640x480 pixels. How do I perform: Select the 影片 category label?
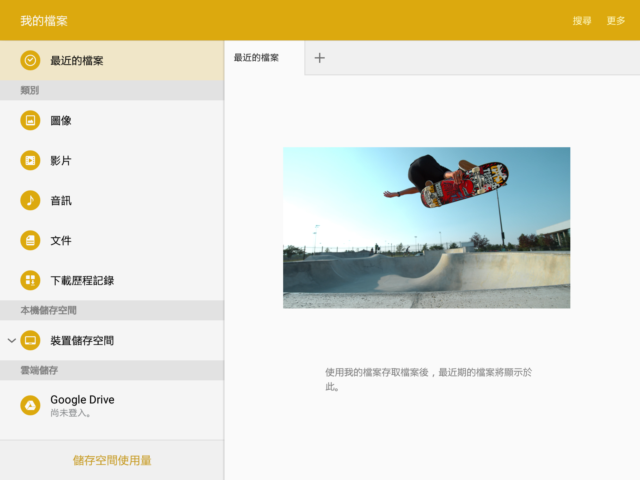pos(61,160)
